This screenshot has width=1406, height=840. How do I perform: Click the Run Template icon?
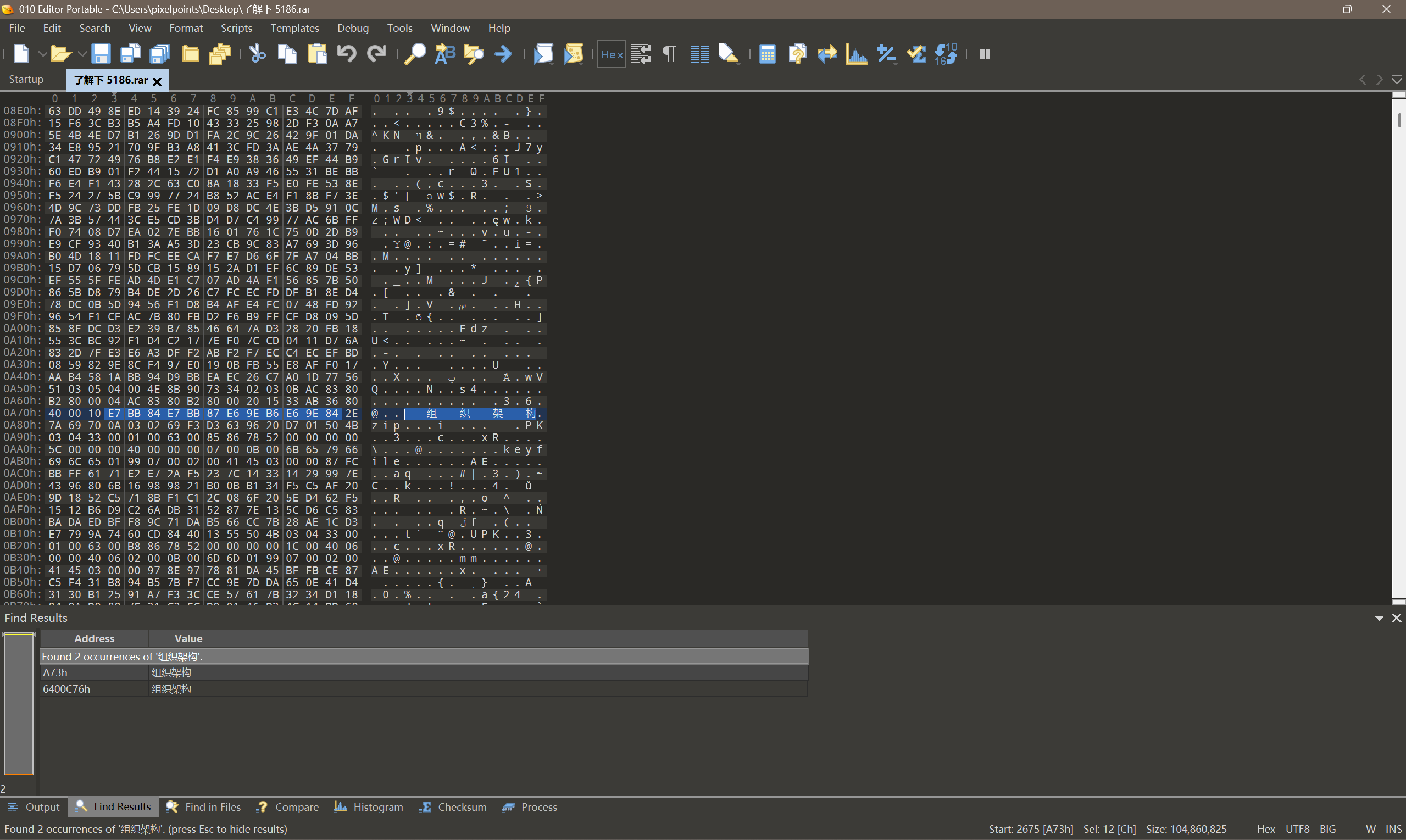coord(573,54)
